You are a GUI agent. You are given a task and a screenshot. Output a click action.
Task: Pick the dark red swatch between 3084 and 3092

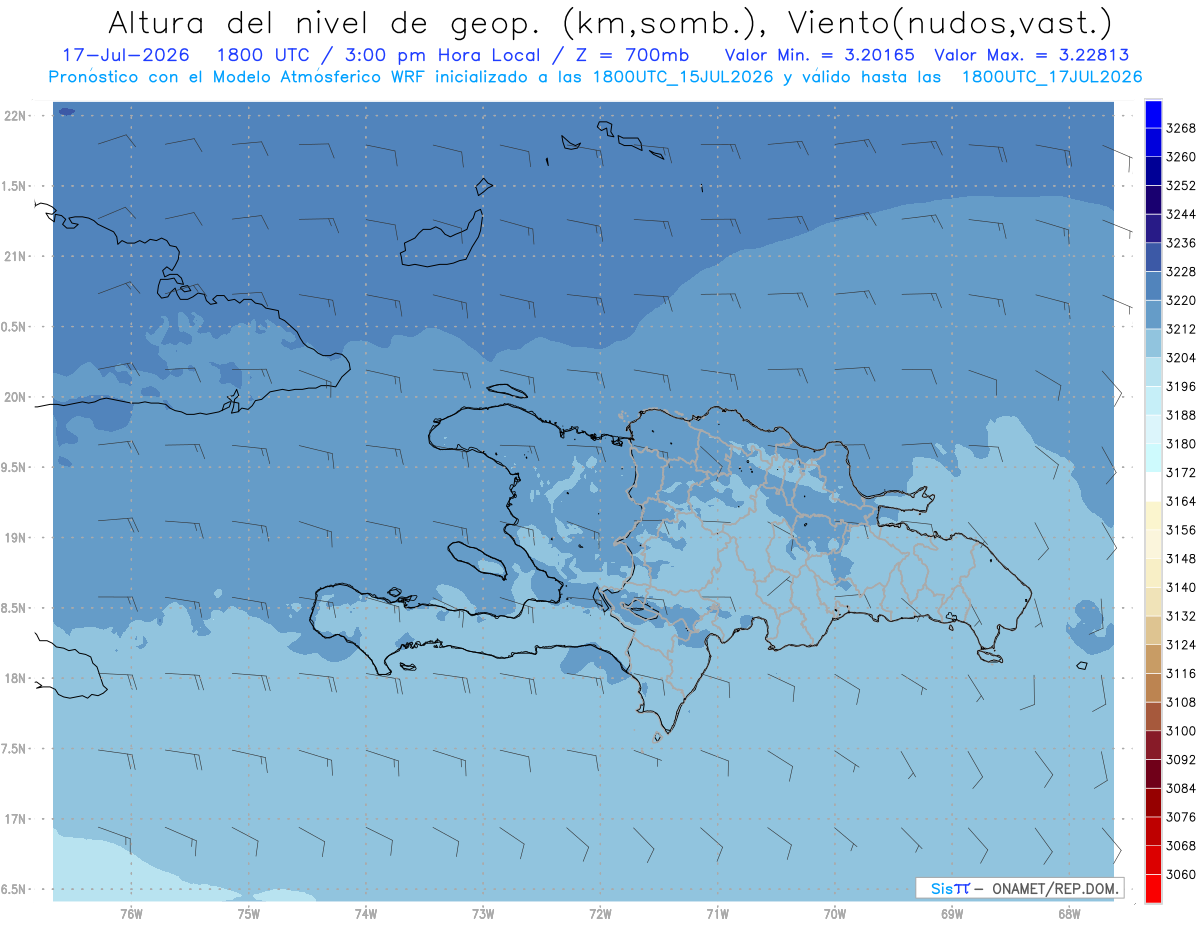point(1153,774)
